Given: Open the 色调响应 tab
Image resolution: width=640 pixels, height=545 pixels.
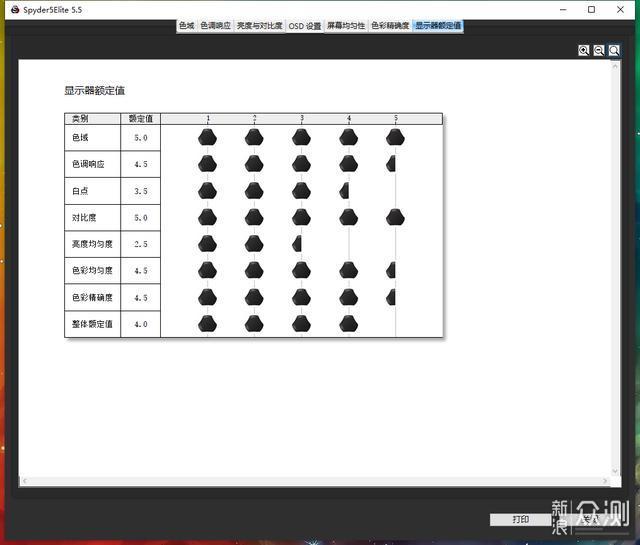Looking at the screenshot, I should (x=216, y=26).
